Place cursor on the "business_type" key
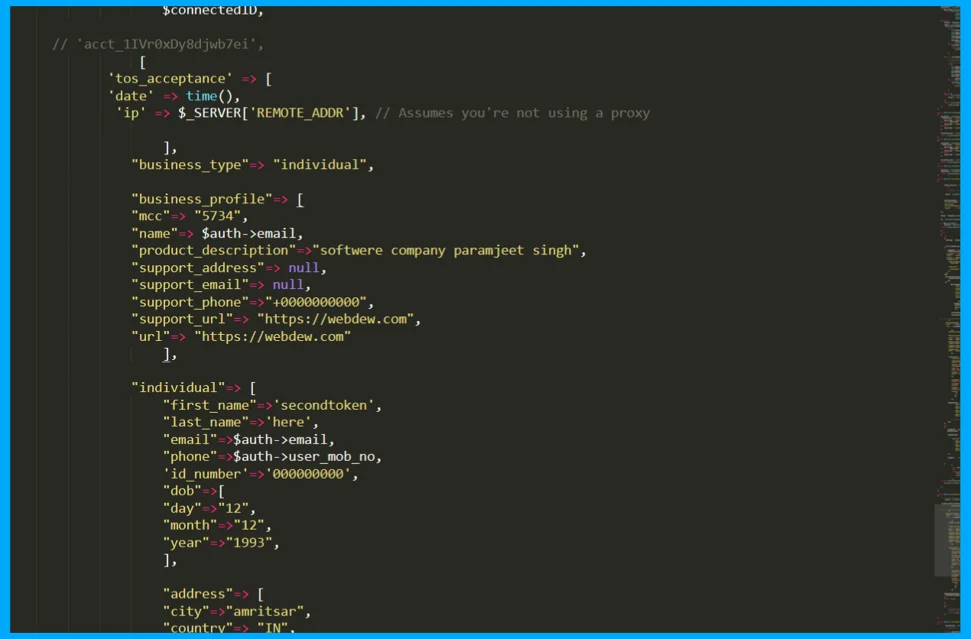Screen dimensions: 971x639 pos(190,165)
